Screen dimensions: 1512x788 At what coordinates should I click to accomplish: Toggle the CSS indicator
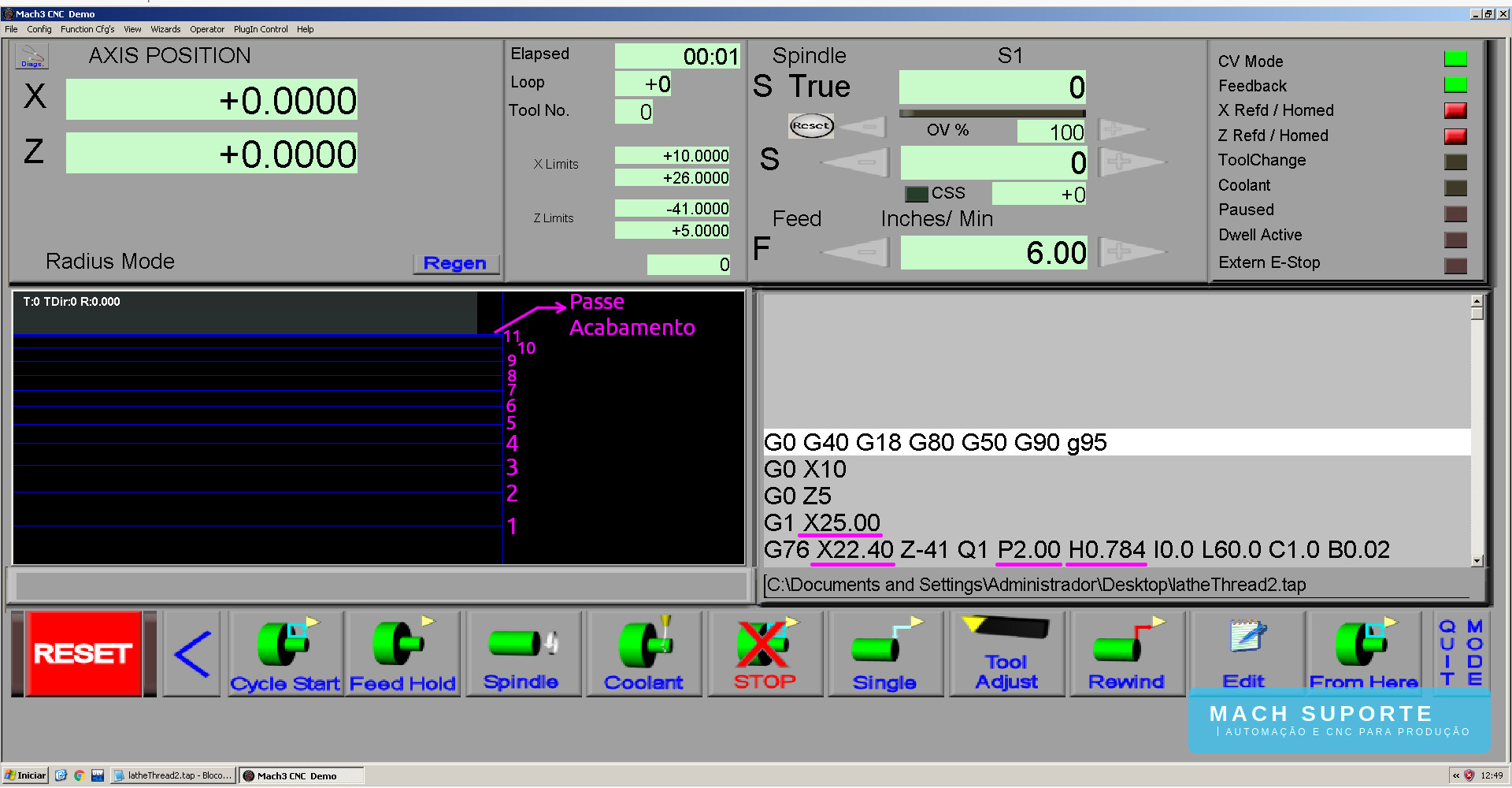(x=916, y=194)
